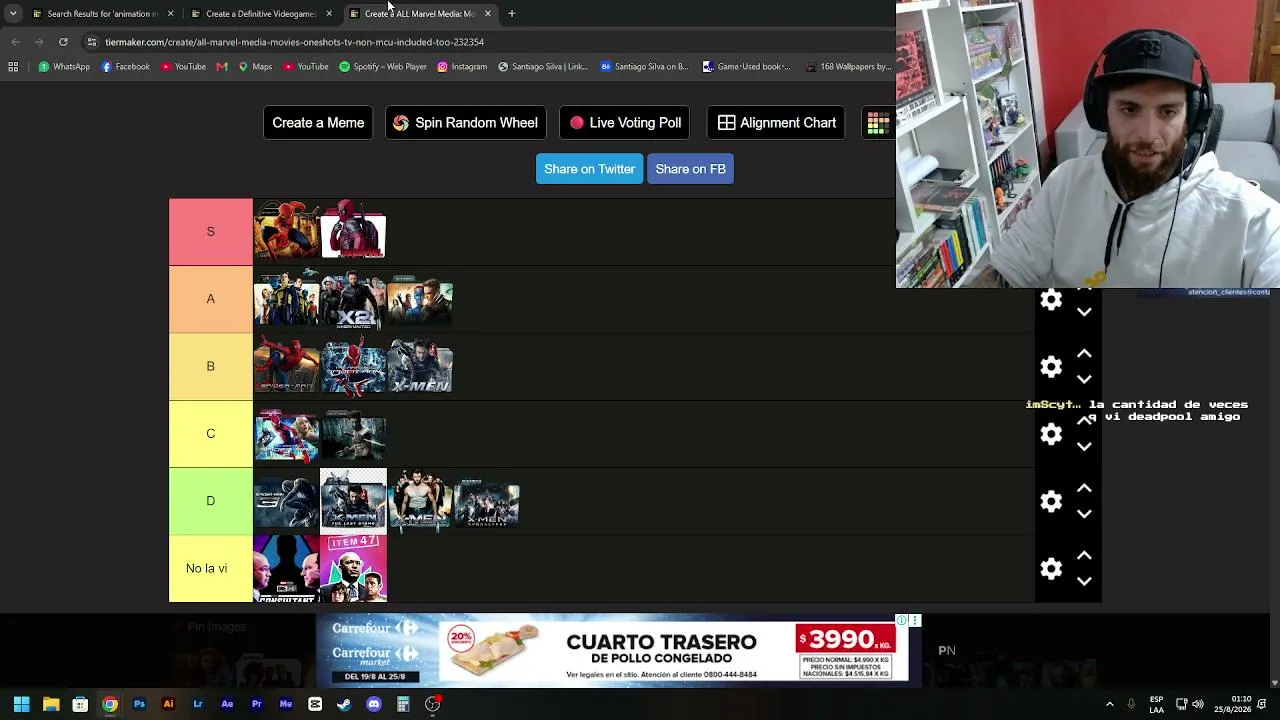
Task: Move the C tier row down
Action: click(x=1084, y=446)
